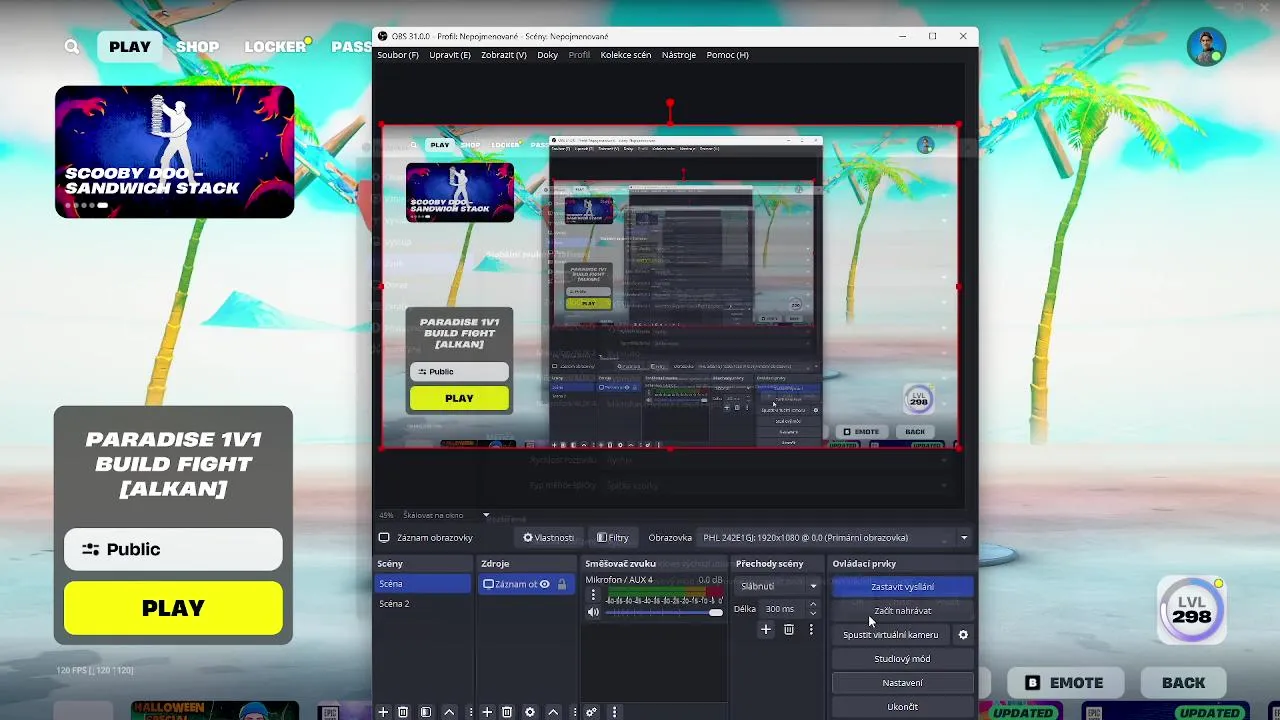Click Fortnite EMOTE button
This screenshot has height=720, width=1280.
[x=1065, y=683]
